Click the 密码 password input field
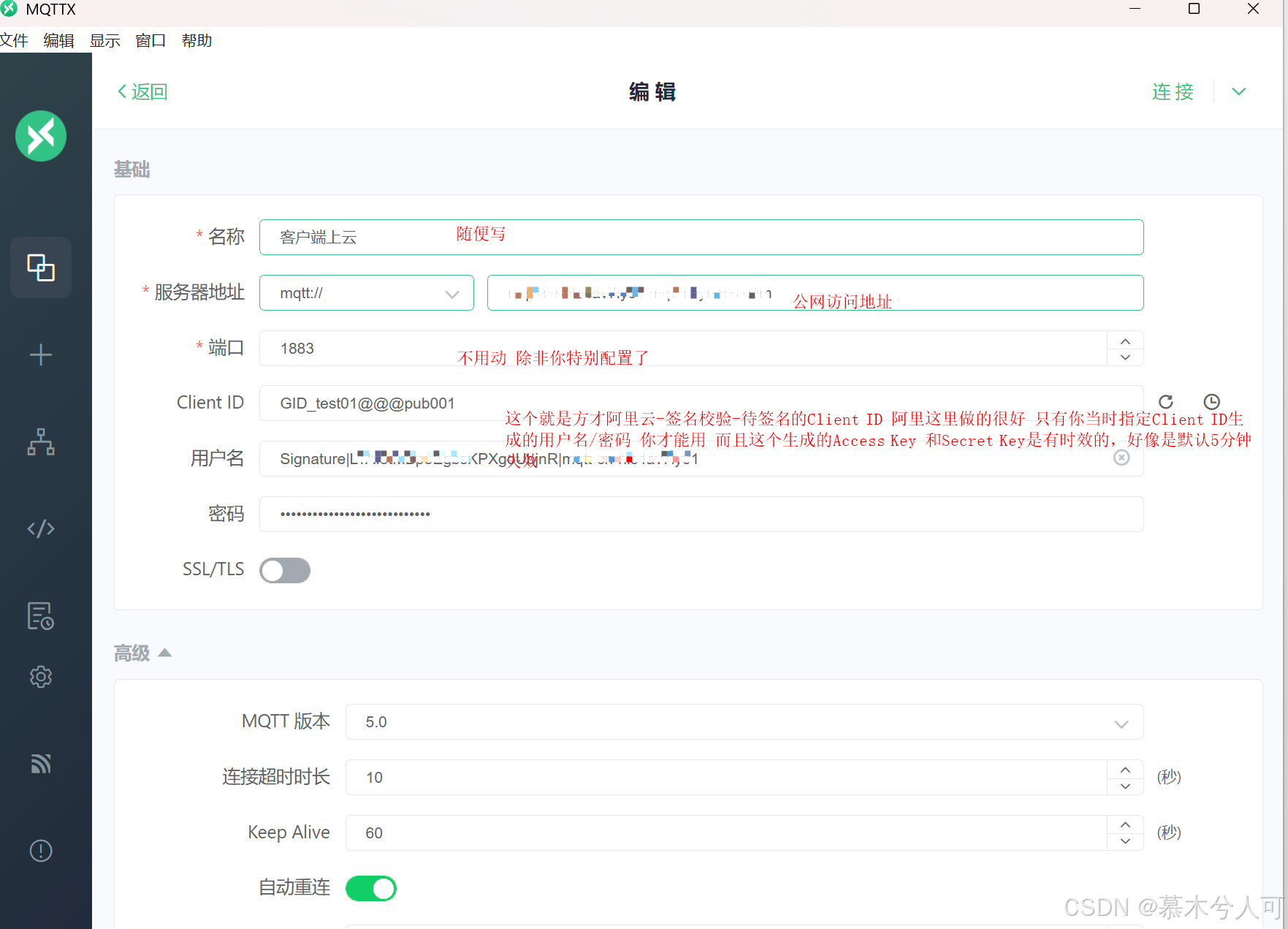 701,515
